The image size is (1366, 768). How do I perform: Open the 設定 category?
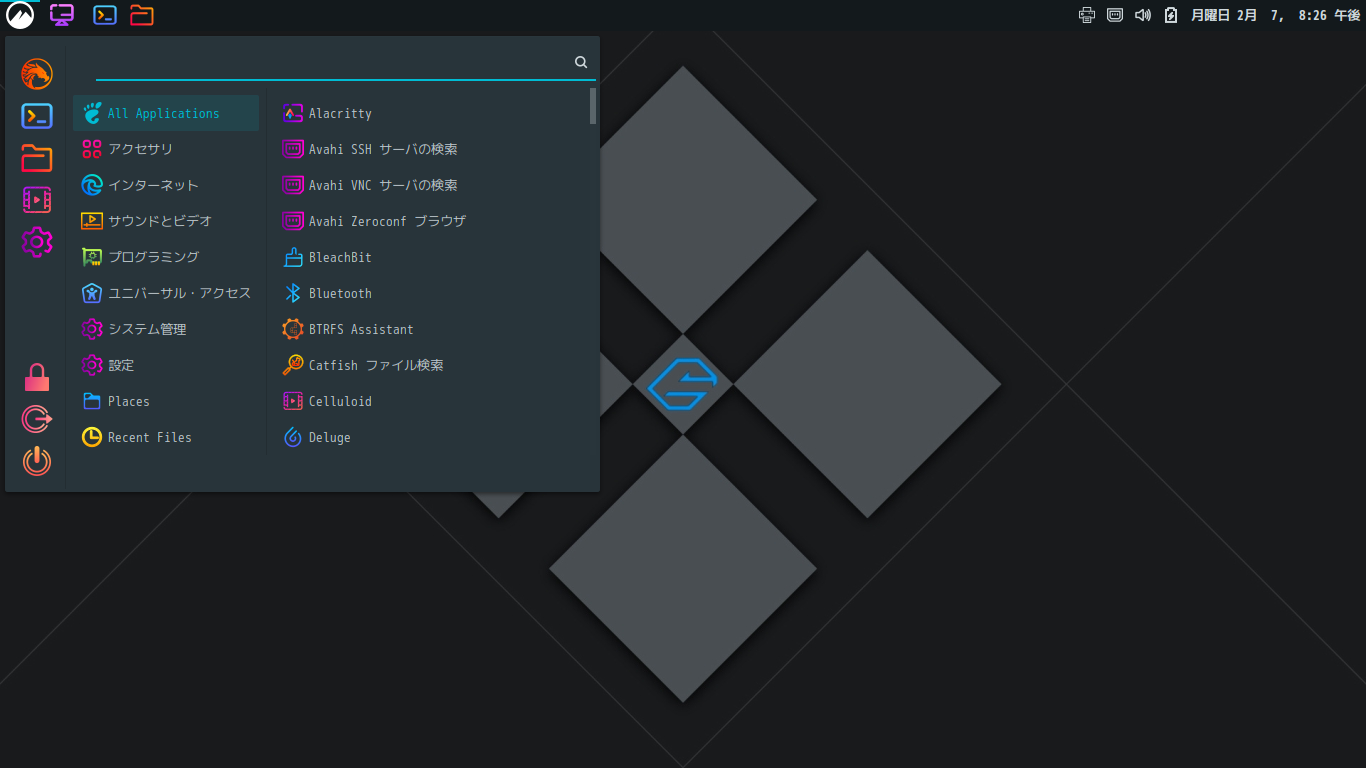point(166,365)
